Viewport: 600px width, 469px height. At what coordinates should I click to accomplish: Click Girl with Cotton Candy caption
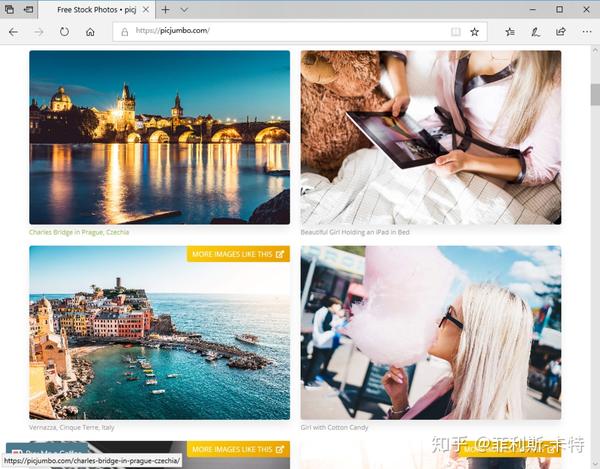[x=334, y=427]
